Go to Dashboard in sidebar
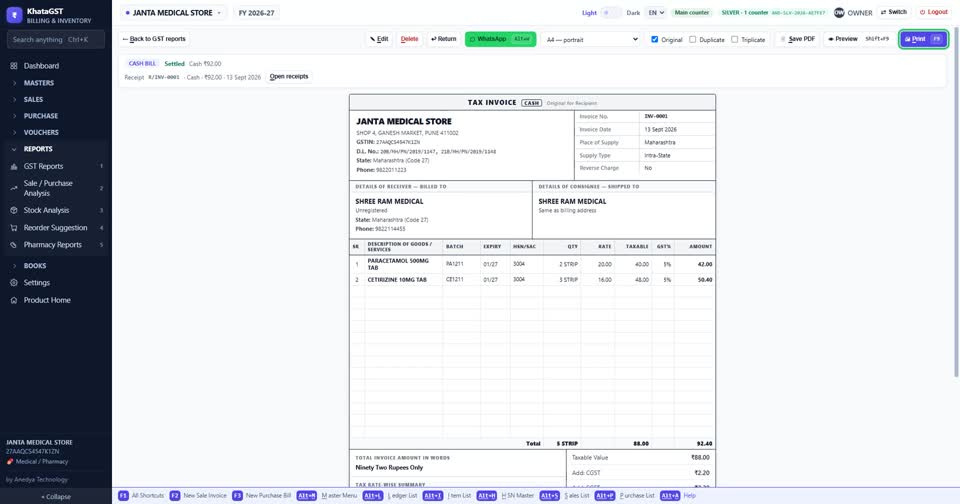The height and width of the screenshot is (504, 960). 55,66
